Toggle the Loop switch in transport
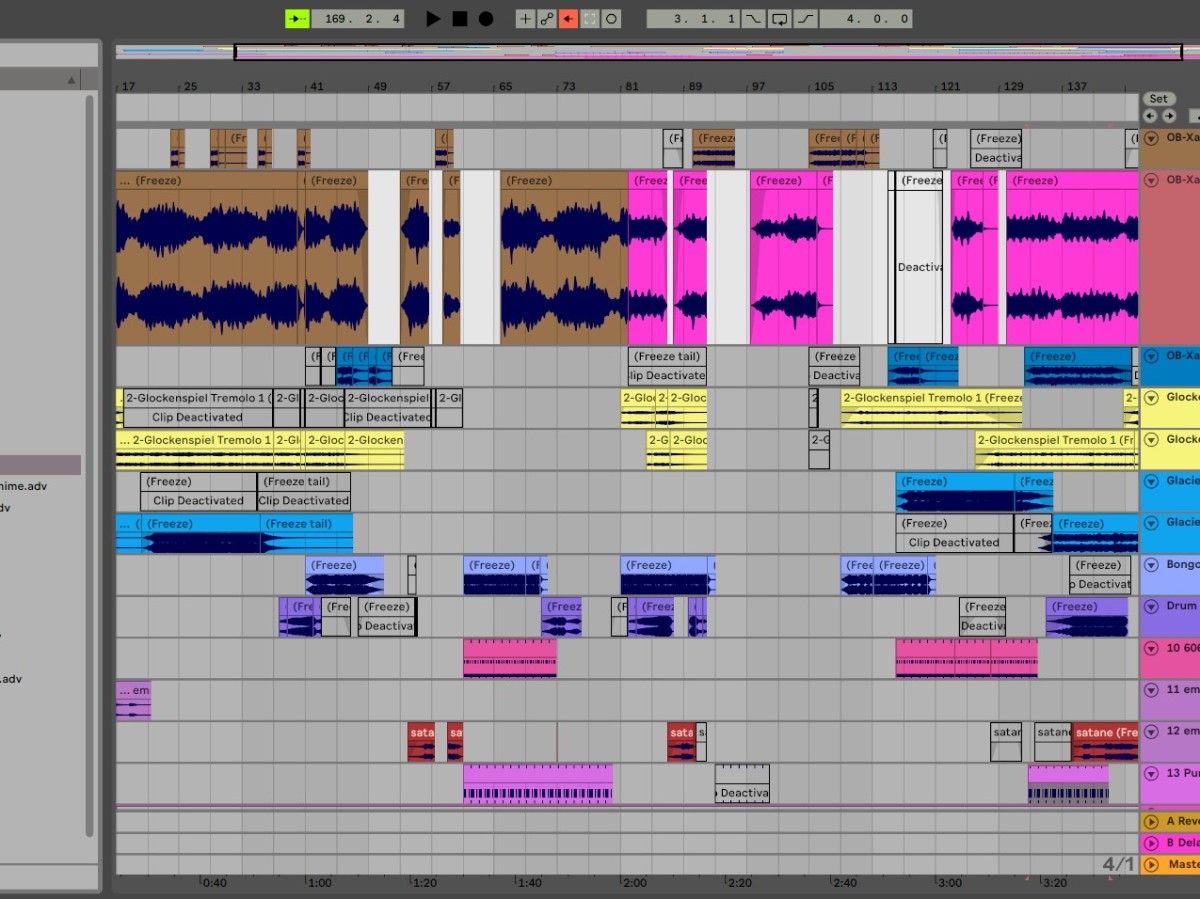1200x899 pixels. (x=779, y=19)
